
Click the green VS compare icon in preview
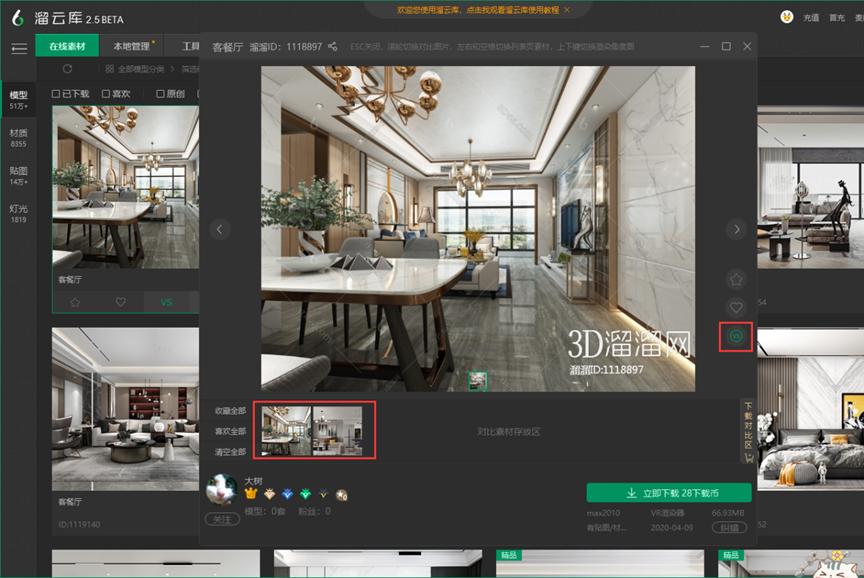point(736,337)
